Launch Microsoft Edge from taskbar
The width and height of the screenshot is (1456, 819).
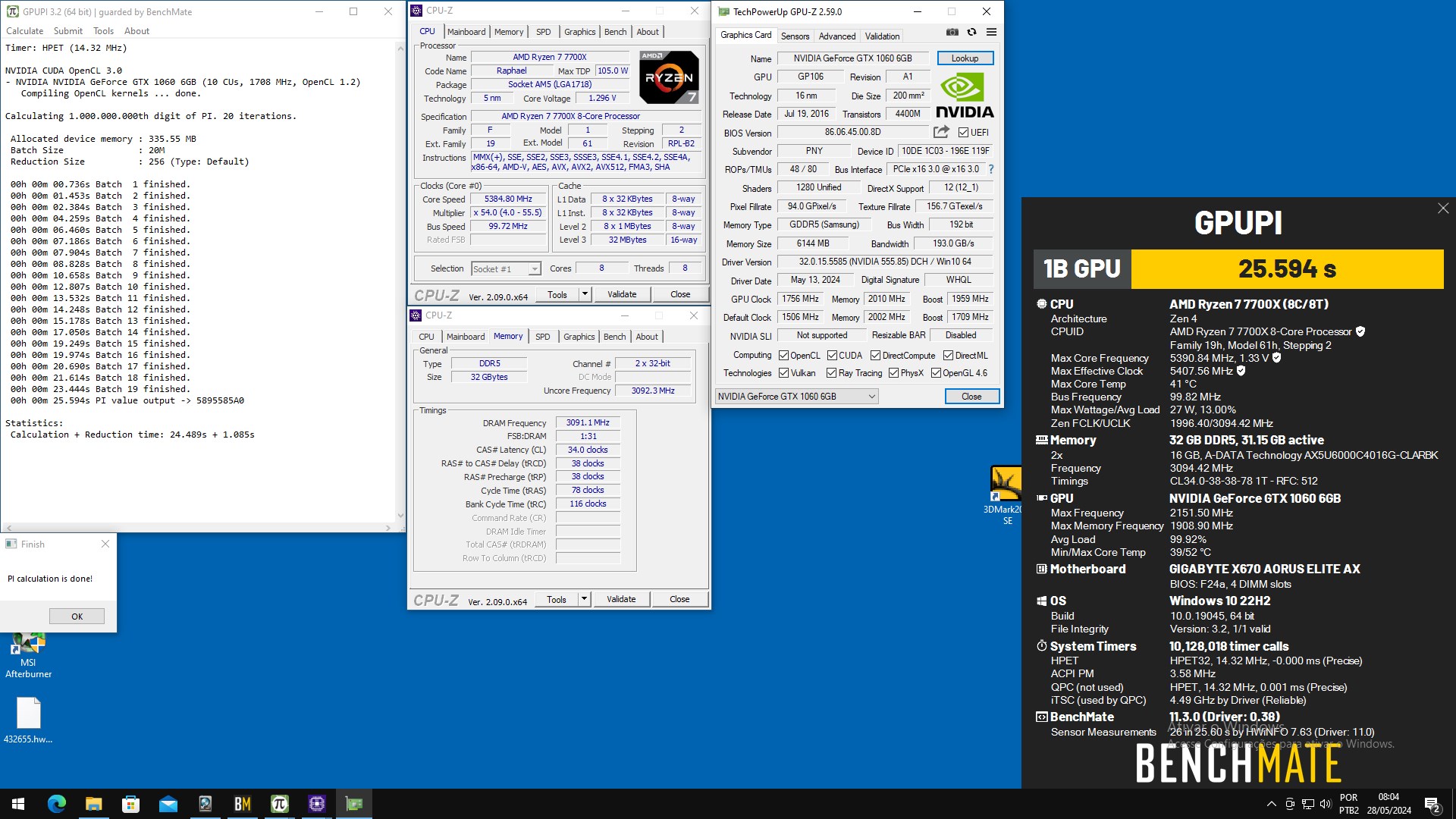(57, 804)
